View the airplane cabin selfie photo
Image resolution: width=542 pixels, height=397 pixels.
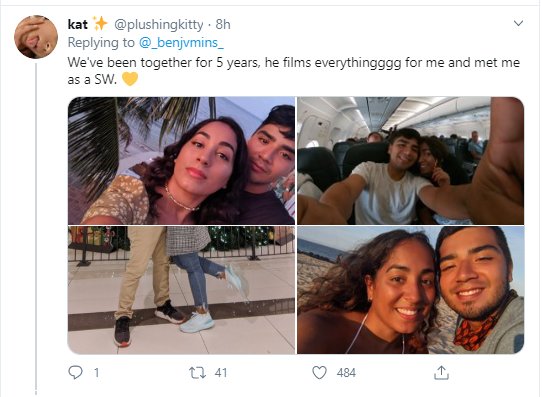[411, 161]
